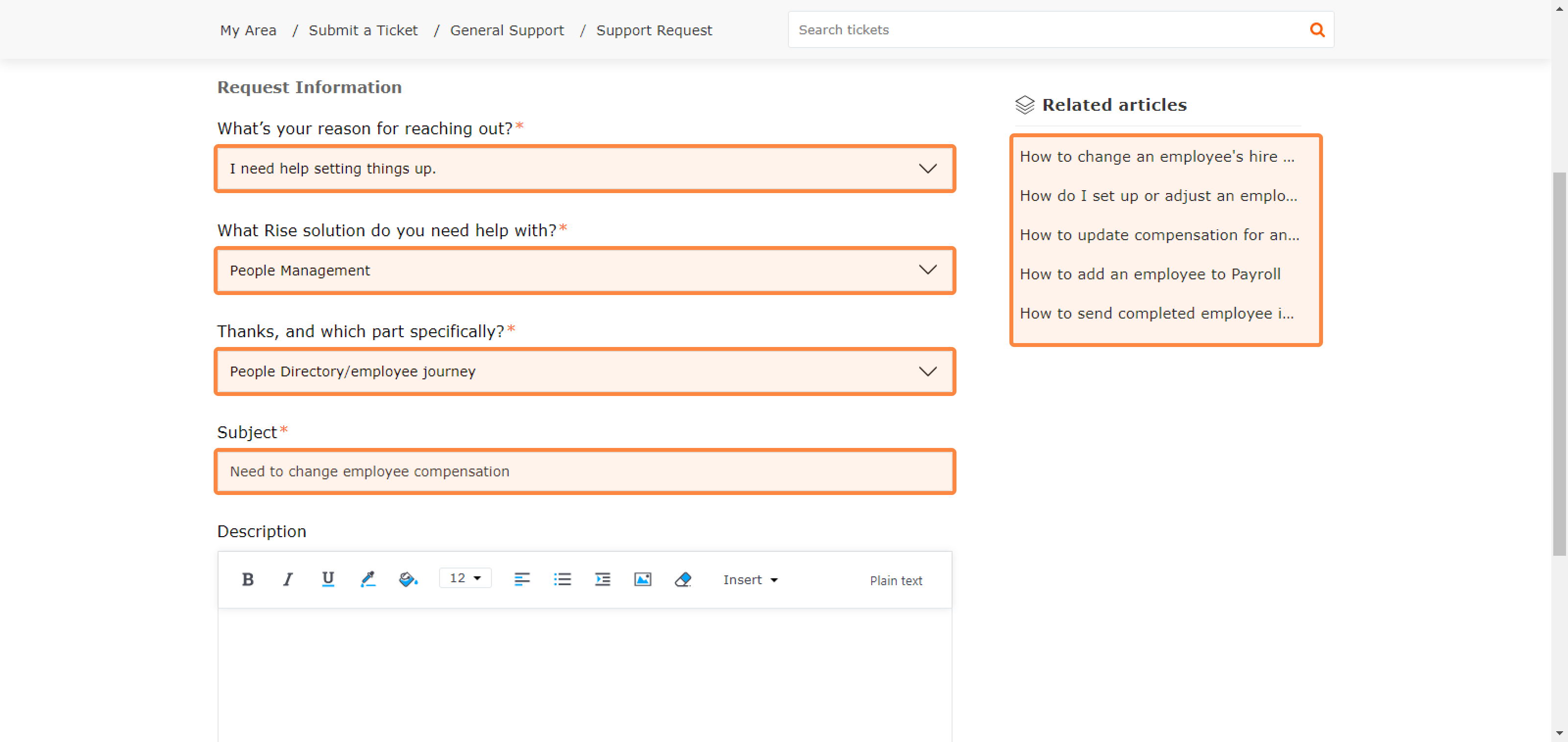This screenshot has height=742, width=1568.
Task: Open article on changing an employee's hire
Action: [x=1156, y=156]
